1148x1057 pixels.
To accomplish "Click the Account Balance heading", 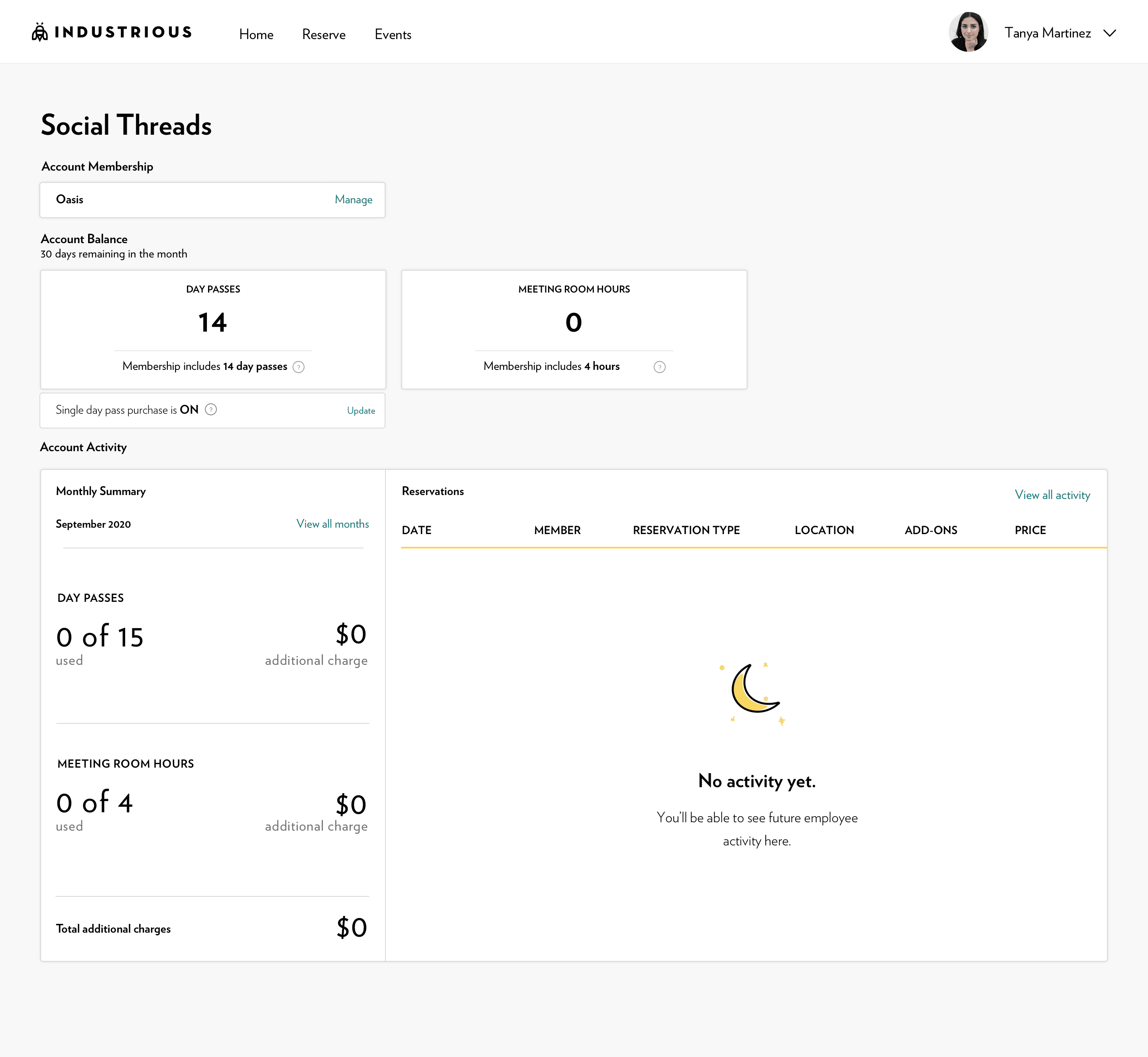I will coord(84,239).
